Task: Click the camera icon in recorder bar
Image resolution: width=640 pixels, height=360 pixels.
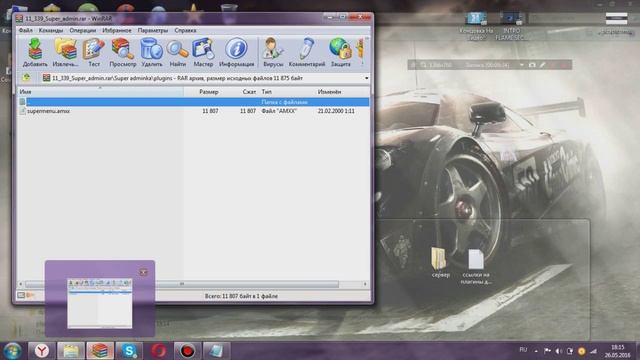Action: 532,65
